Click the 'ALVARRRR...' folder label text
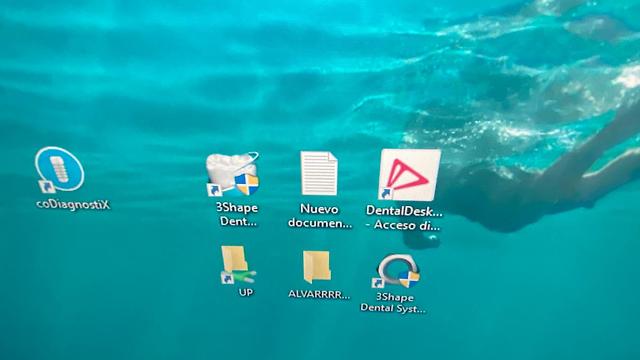The image size is (640, 360). [x=319, y=294]
